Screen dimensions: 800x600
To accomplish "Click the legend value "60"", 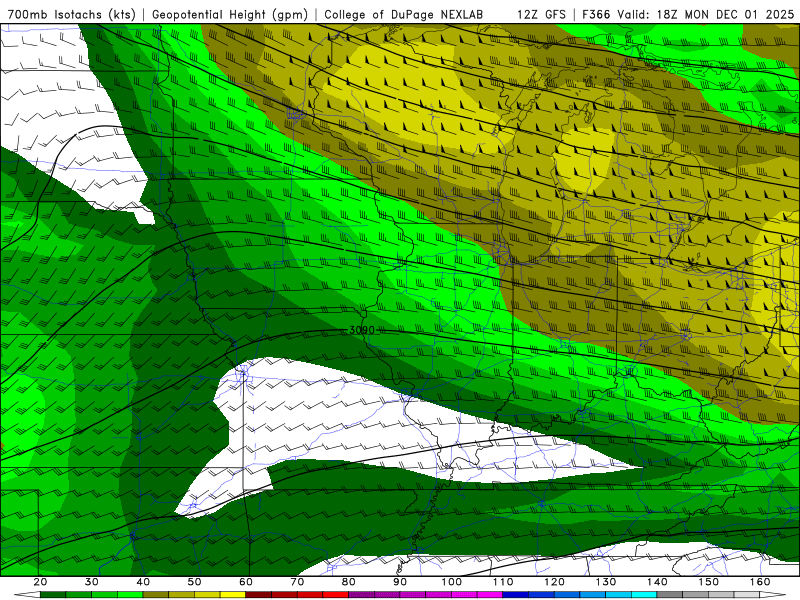I will [246, 582].
